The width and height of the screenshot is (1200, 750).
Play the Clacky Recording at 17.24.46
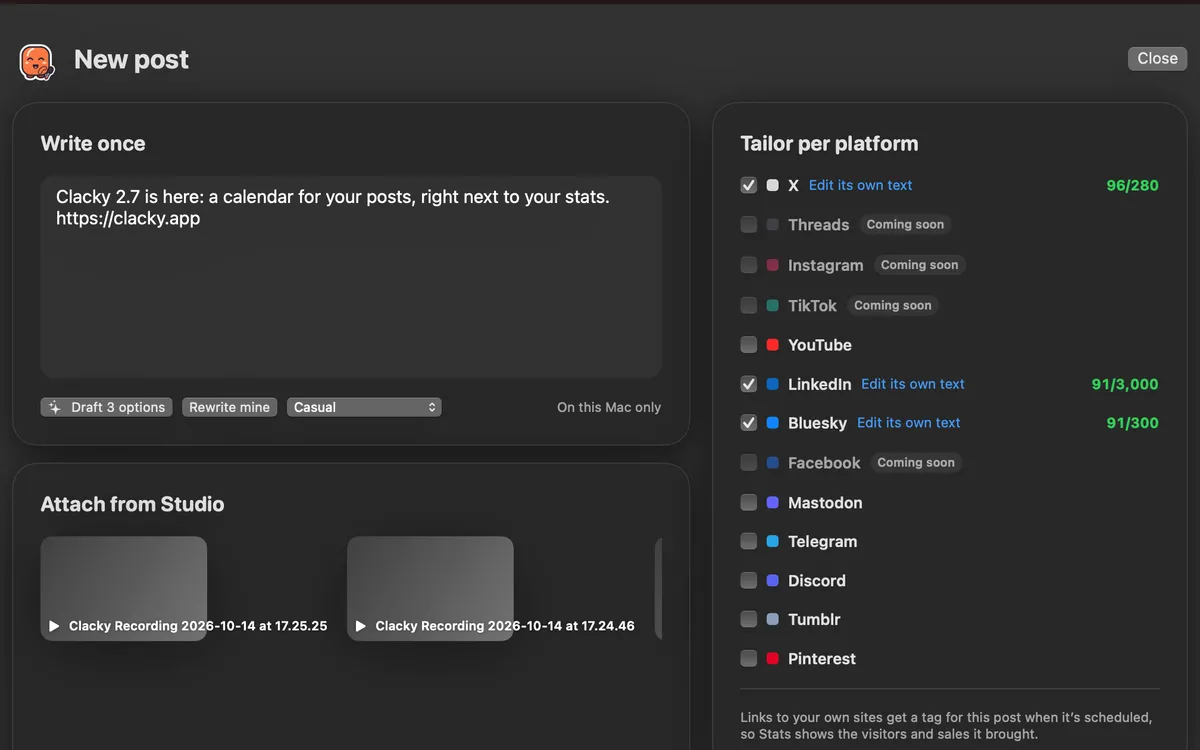coord(361,626)
